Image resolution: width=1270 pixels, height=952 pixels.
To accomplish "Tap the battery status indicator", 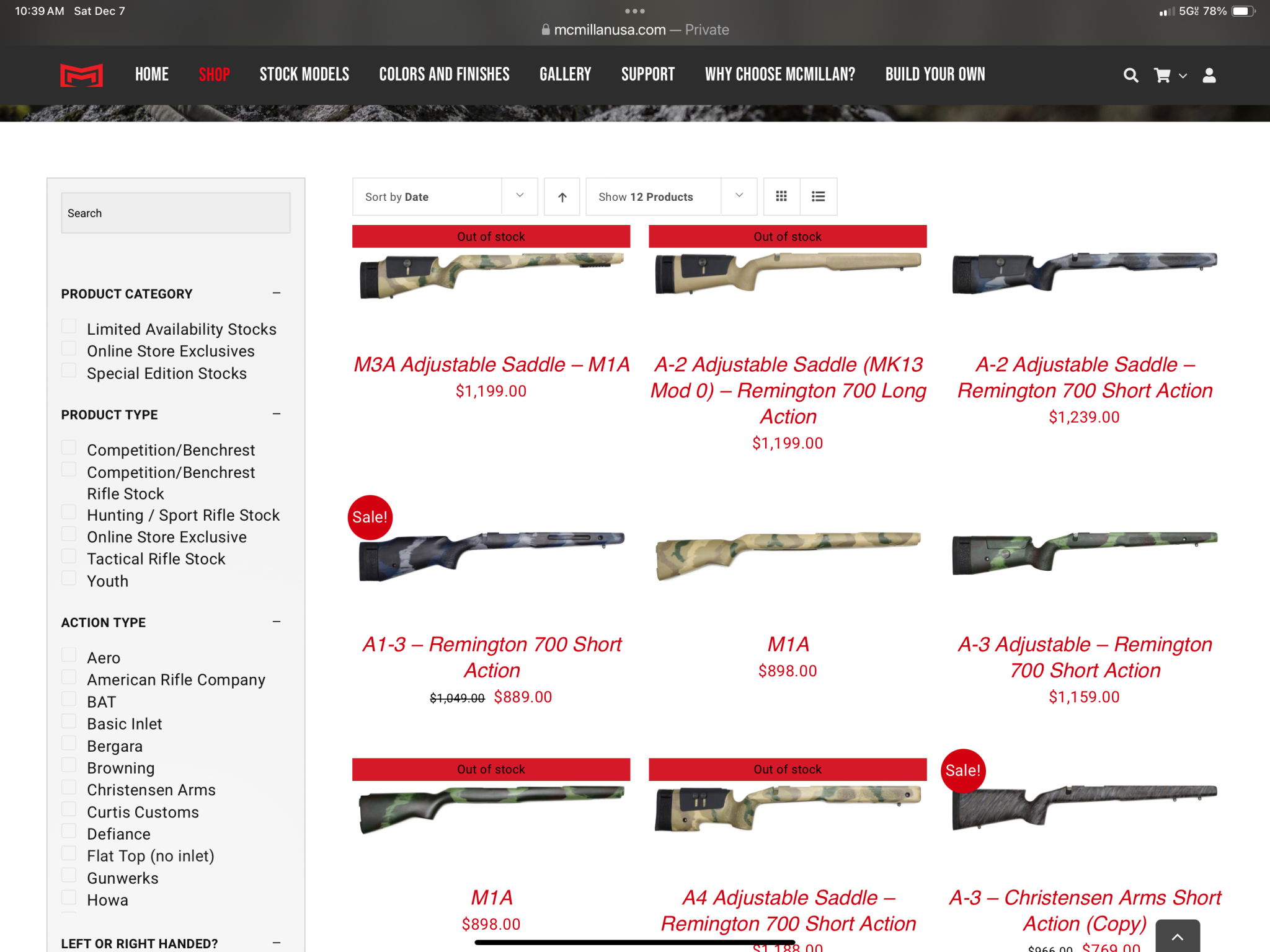I will click(x=1243, y=11).
